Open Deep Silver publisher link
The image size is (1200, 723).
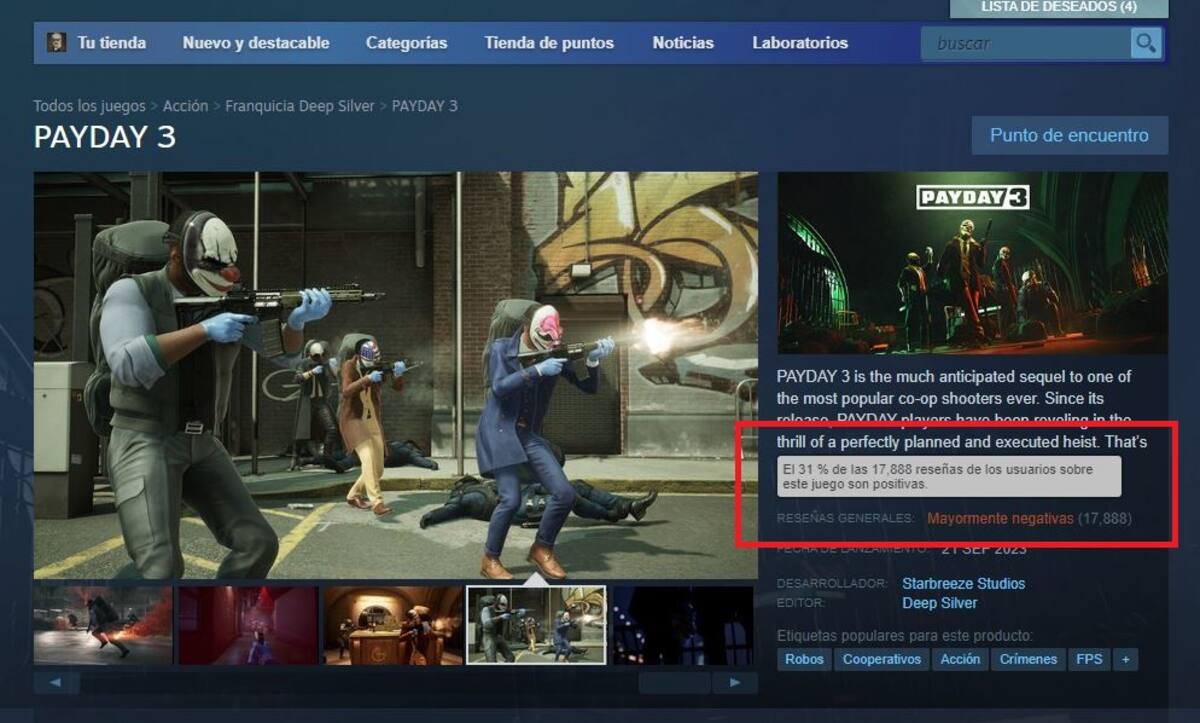(940, 603)
